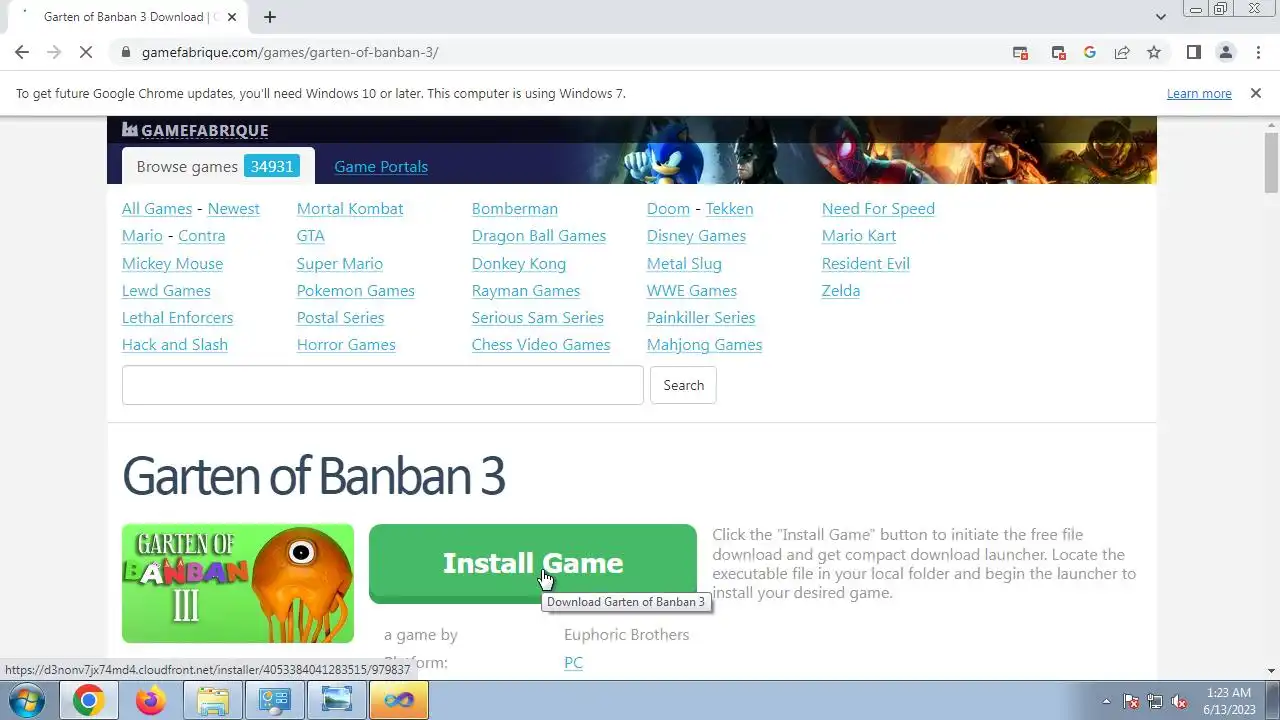Click inside the game search field
1280x720 pixels.
pyautogui.click(x=383, y=385)
